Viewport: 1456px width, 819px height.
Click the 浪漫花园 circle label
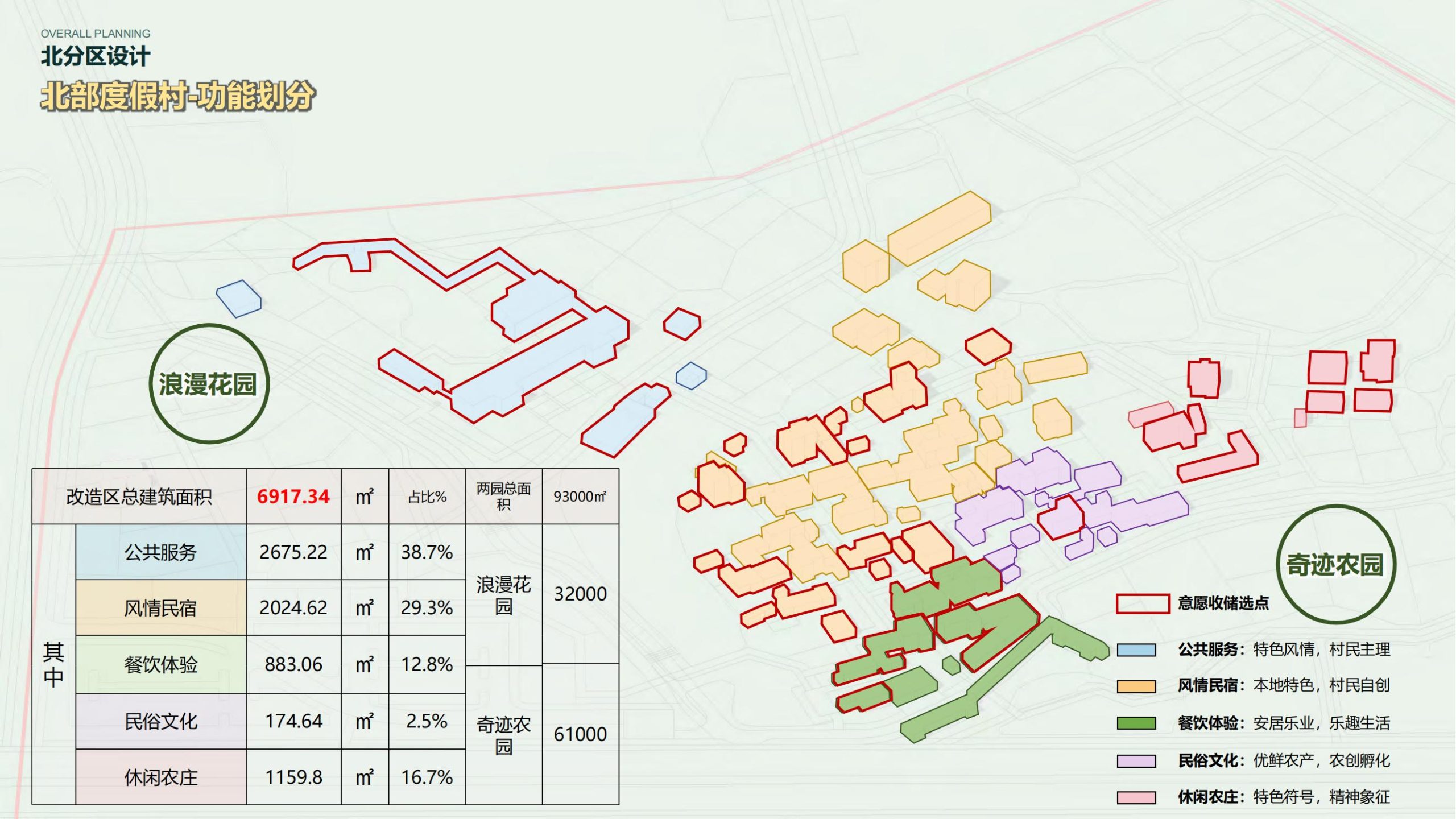[x=209, y=383]
